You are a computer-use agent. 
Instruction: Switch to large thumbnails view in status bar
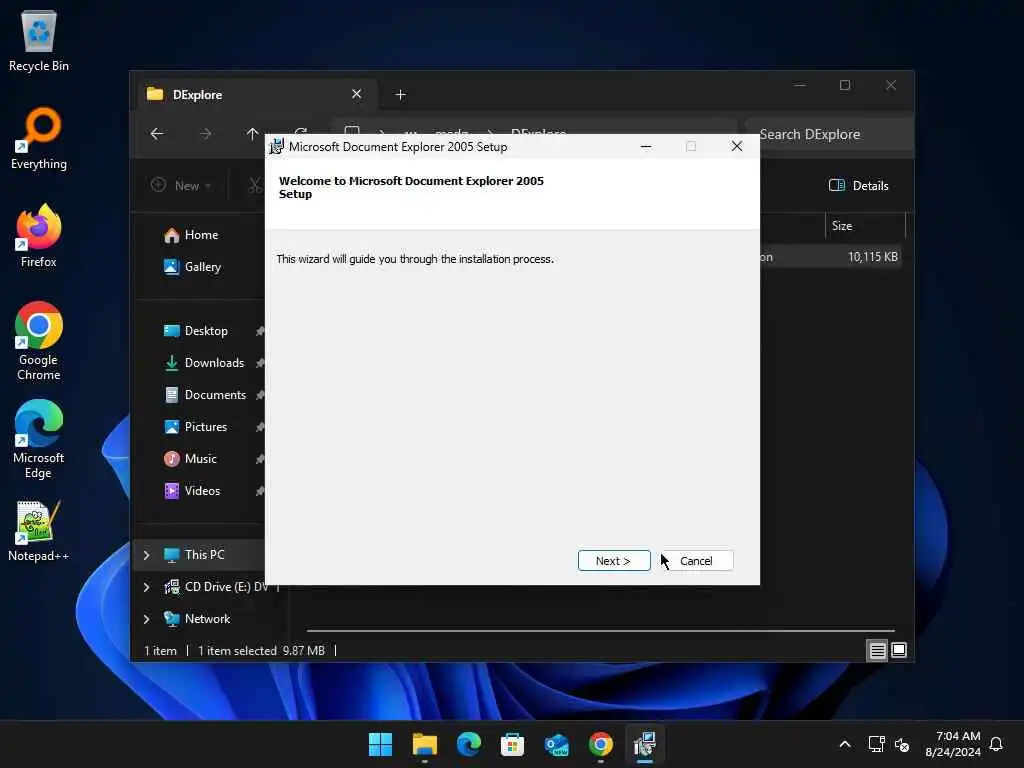click(899, 650)
